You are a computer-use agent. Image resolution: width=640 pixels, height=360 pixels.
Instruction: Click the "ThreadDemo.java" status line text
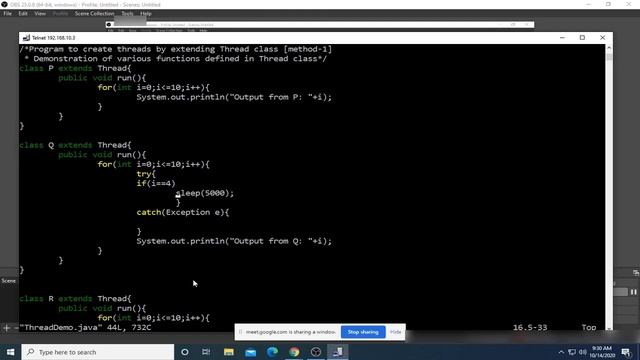(85, 327)
